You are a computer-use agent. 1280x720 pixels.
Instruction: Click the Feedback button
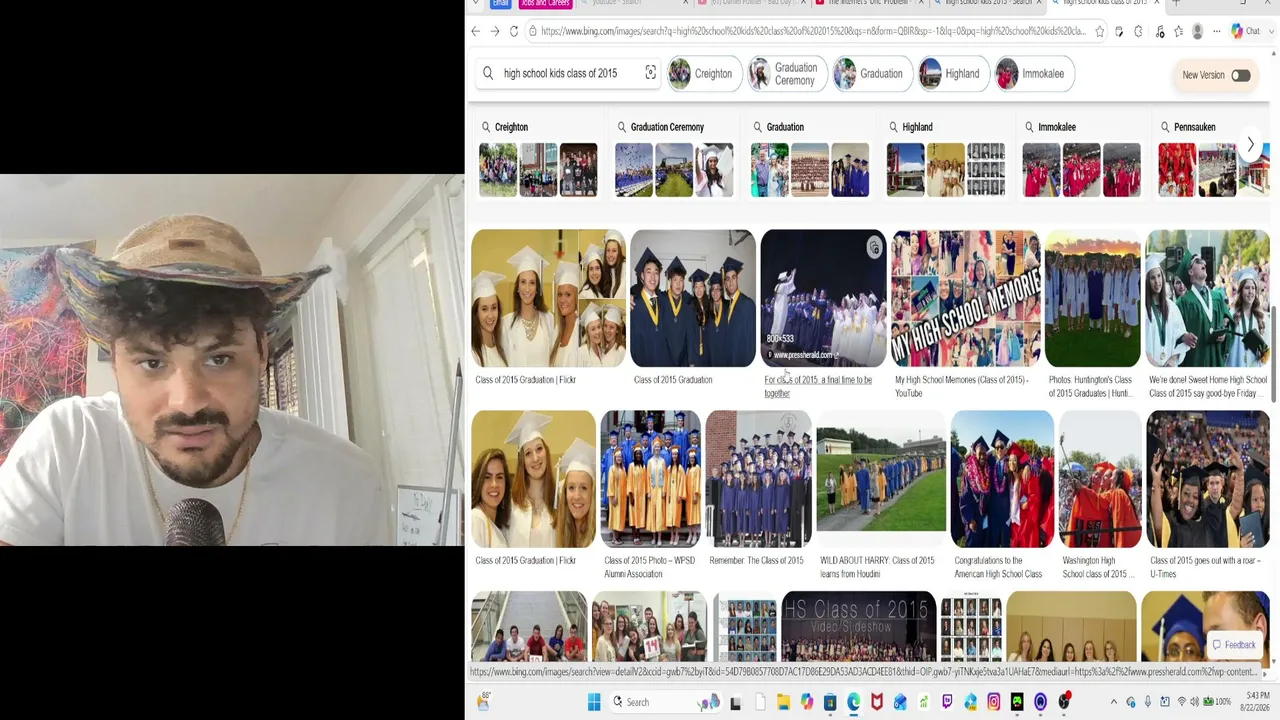(x=1233, y=645)
